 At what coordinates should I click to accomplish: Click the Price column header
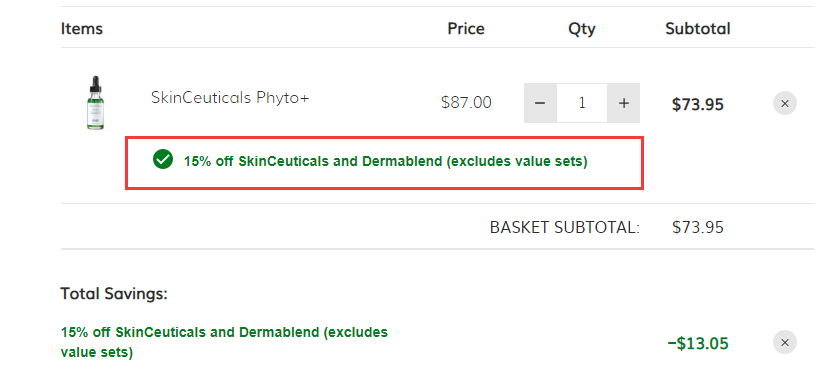point(466,28)
